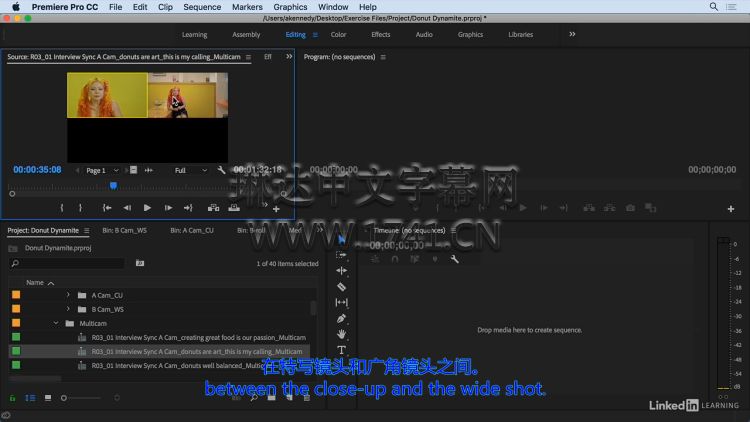
Task: Click the Source monitor blue playhead
Action: tap(113, 186)
